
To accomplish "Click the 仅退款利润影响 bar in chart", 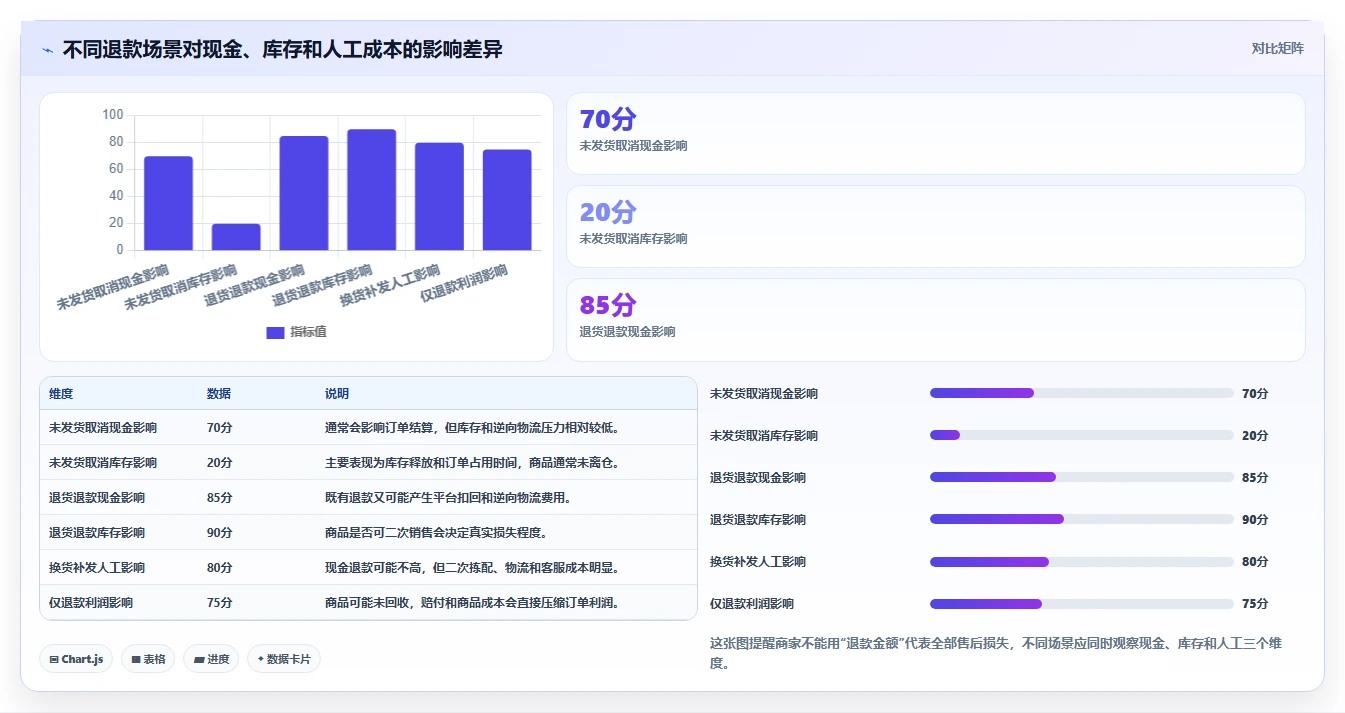I will [507, 200].
